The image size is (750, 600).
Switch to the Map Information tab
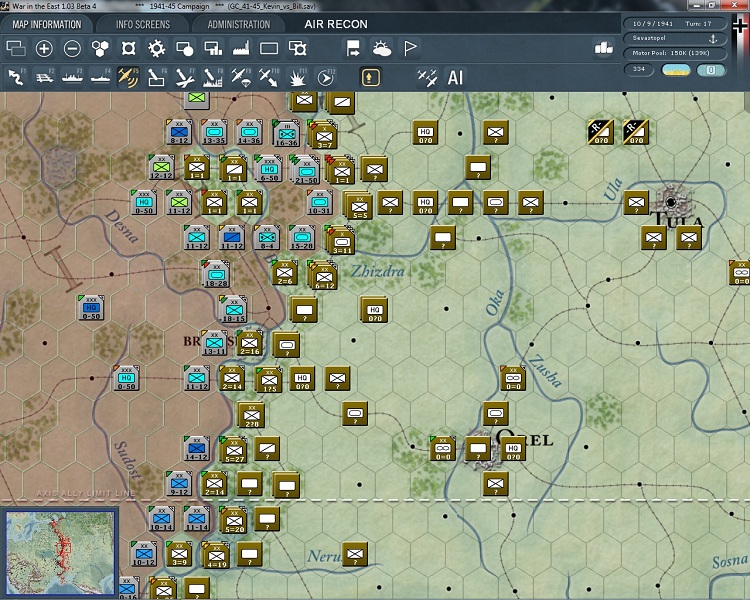(x=47, y=24)
